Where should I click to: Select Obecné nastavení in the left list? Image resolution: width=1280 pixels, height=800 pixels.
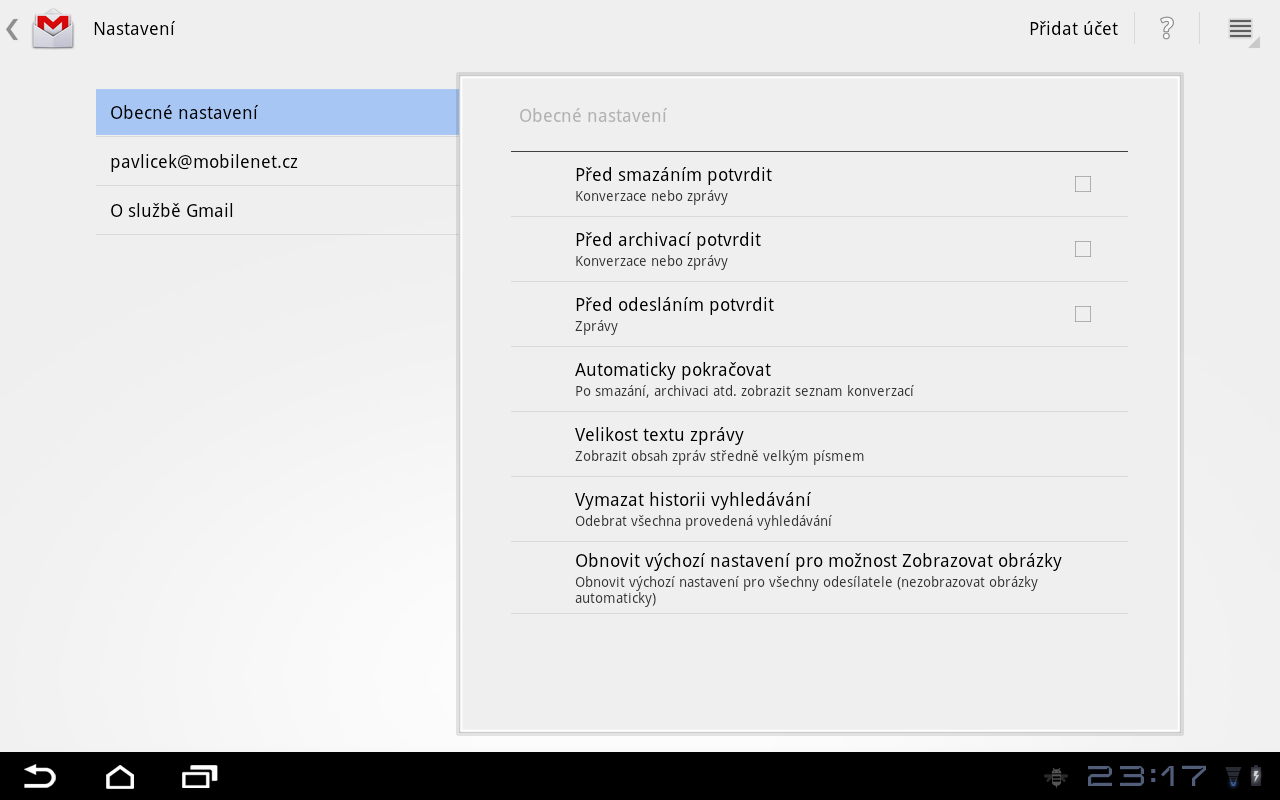(277, 112)
